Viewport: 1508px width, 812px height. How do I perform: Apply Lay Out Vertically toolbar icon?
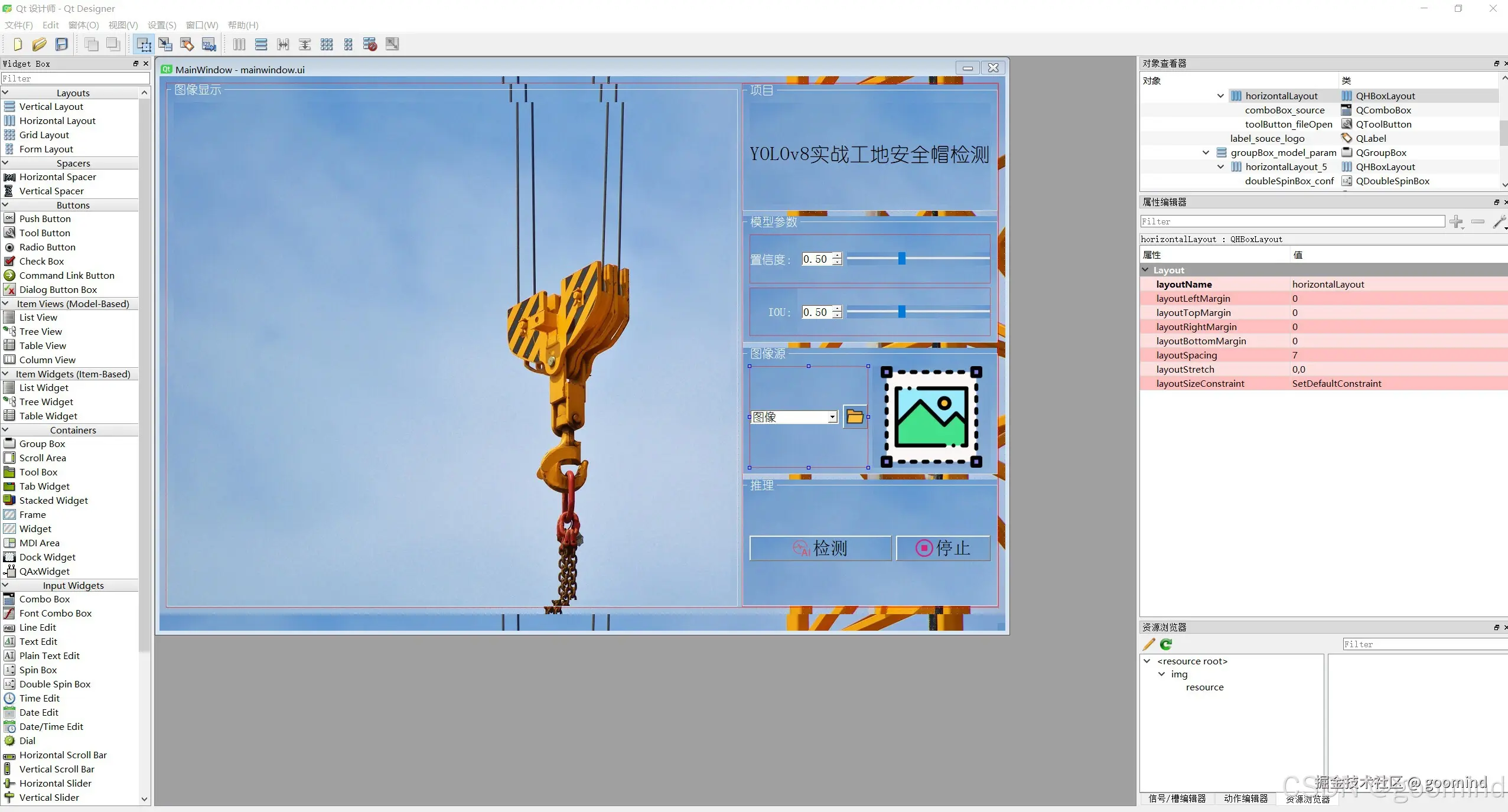point(261,44)
